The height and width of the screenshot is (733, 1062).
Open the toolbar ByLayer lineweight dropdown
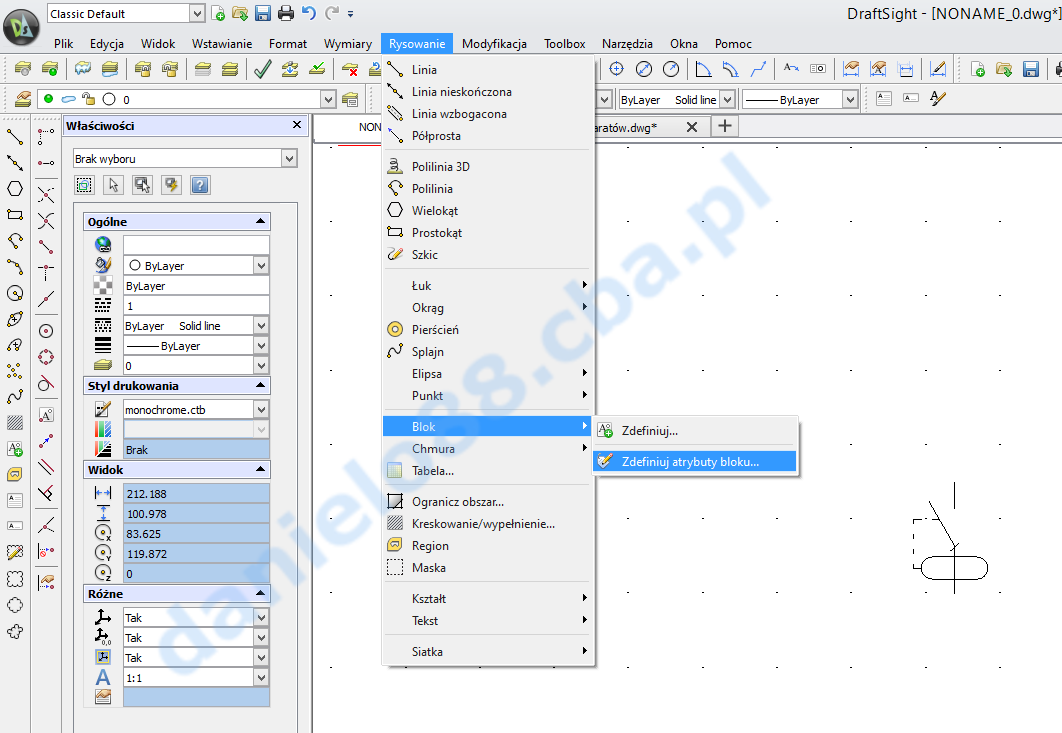(850, 100)
